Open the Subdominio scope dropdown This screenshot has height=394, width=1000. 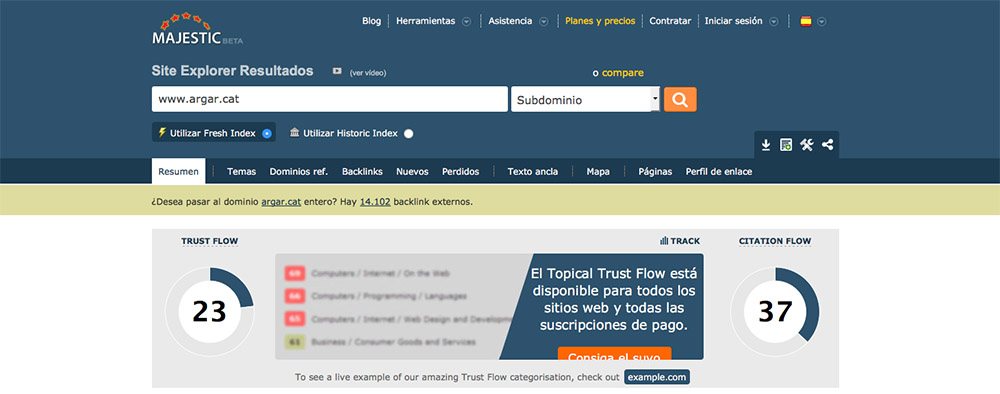click(585, 99)
